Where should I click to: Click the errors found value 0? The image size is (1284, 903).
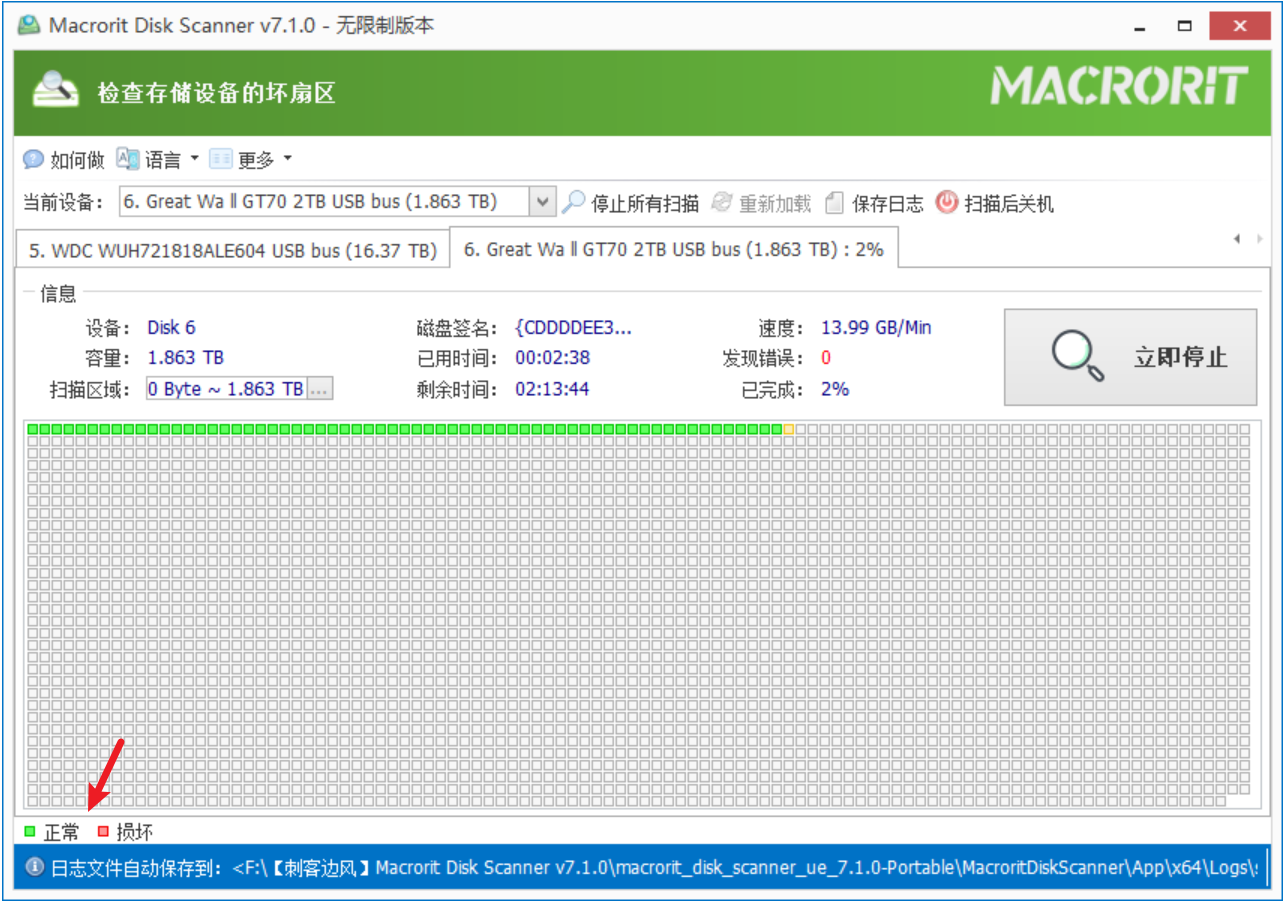coord(826,358)
